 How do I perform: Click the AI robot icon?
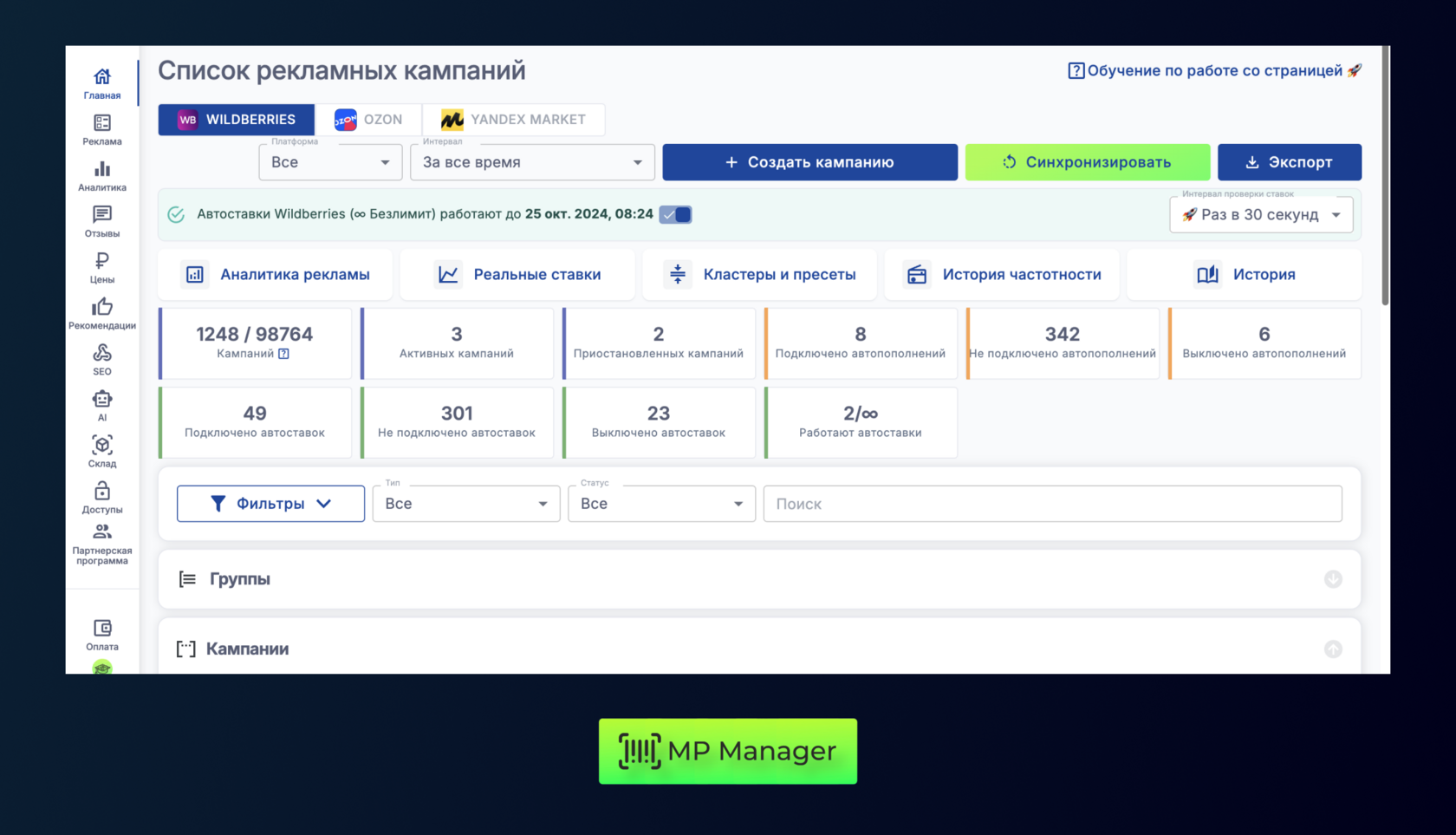pos(102,400)
